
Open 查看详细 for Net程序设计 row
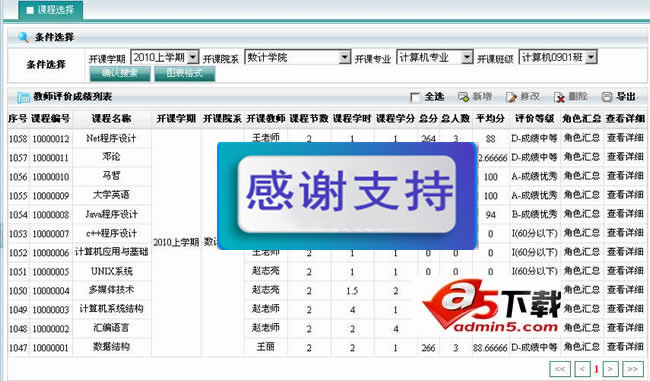[625, 138]
